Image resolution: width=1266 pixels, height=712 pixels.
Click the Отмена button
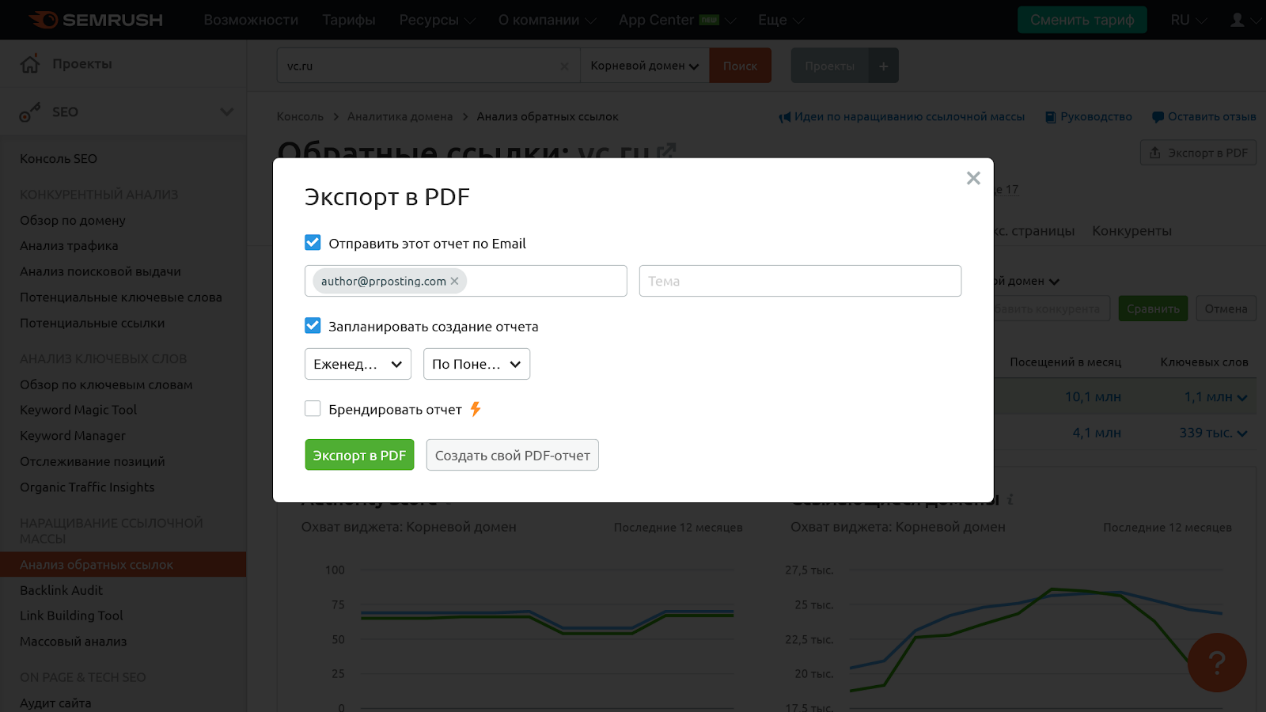[1226, 309]
